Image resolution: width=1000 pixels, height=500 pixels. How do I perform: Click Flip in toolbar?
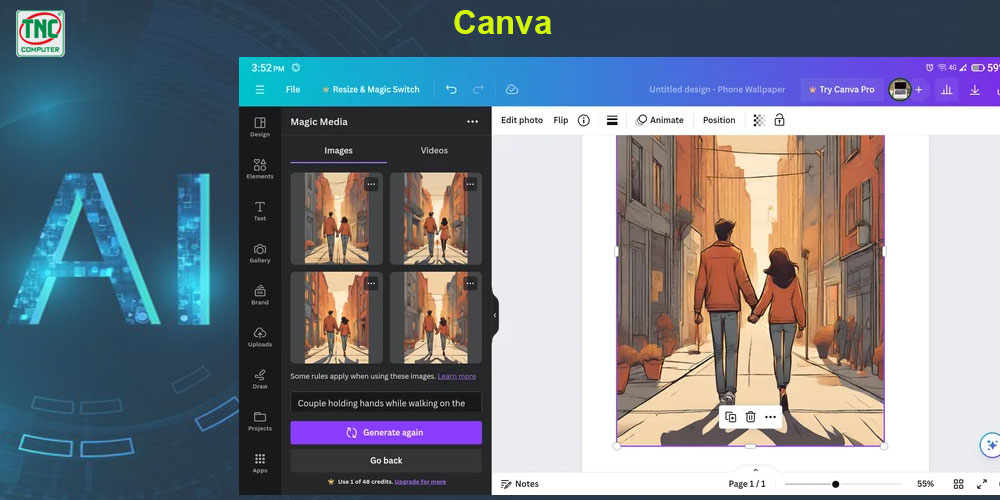pos(561,120)
